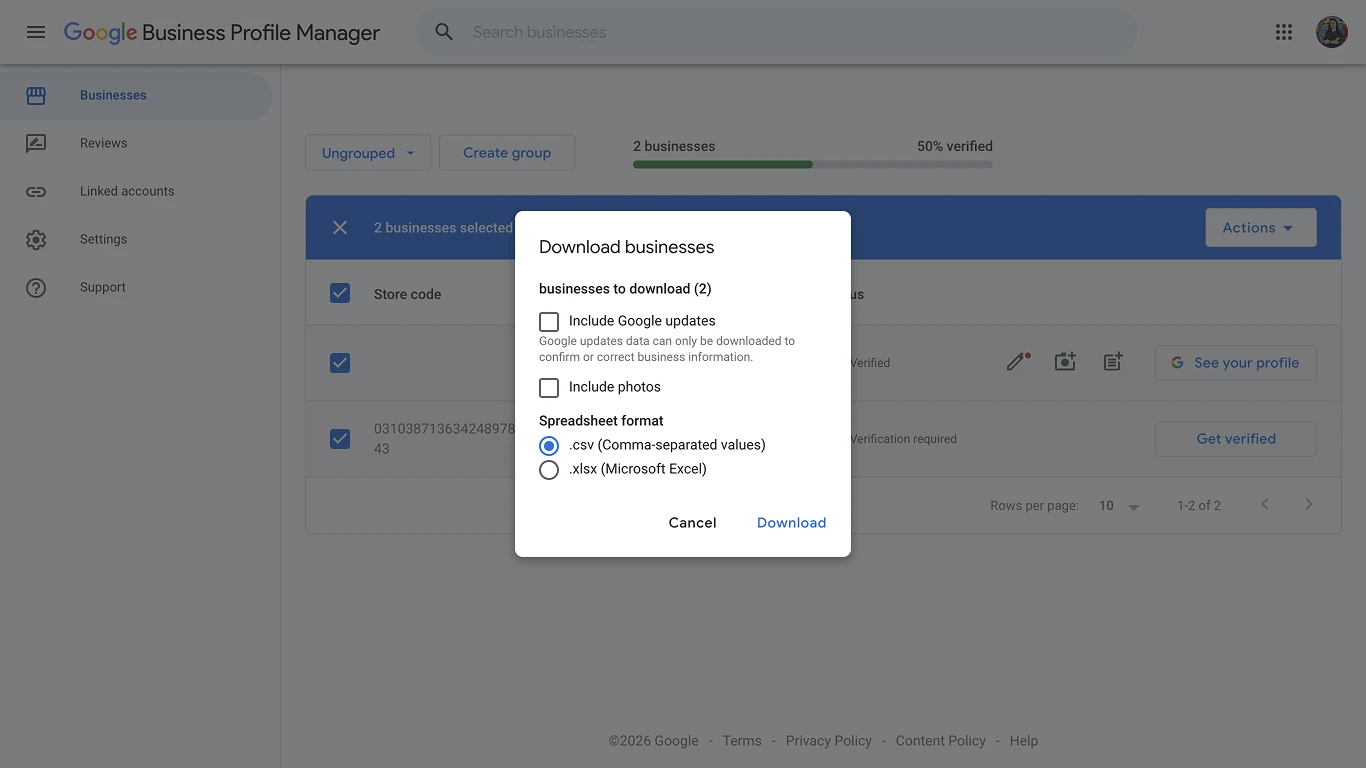Click the Google Business Profile Manager logo
This screenshot has height=768, width=1366.
point(222,32)
